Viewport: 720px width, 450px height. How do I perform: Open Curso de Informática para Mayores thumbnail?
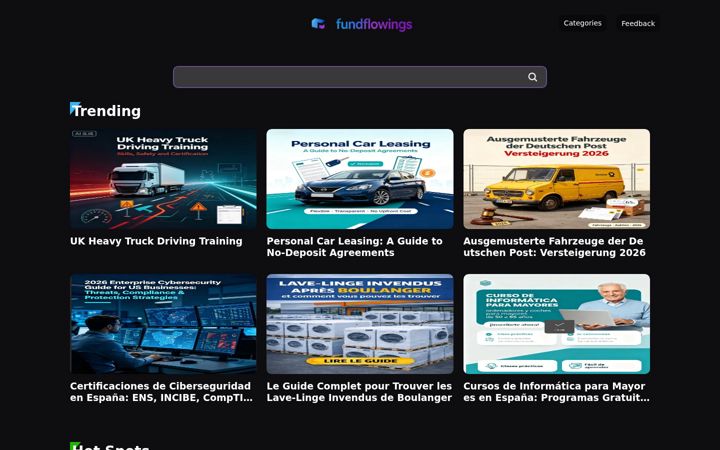[x=557, y=324]
